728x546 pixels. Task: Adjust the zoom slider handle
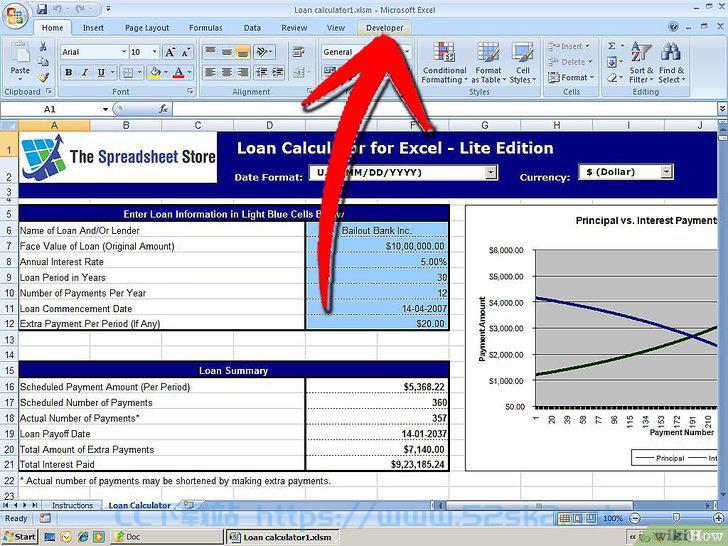676,518
